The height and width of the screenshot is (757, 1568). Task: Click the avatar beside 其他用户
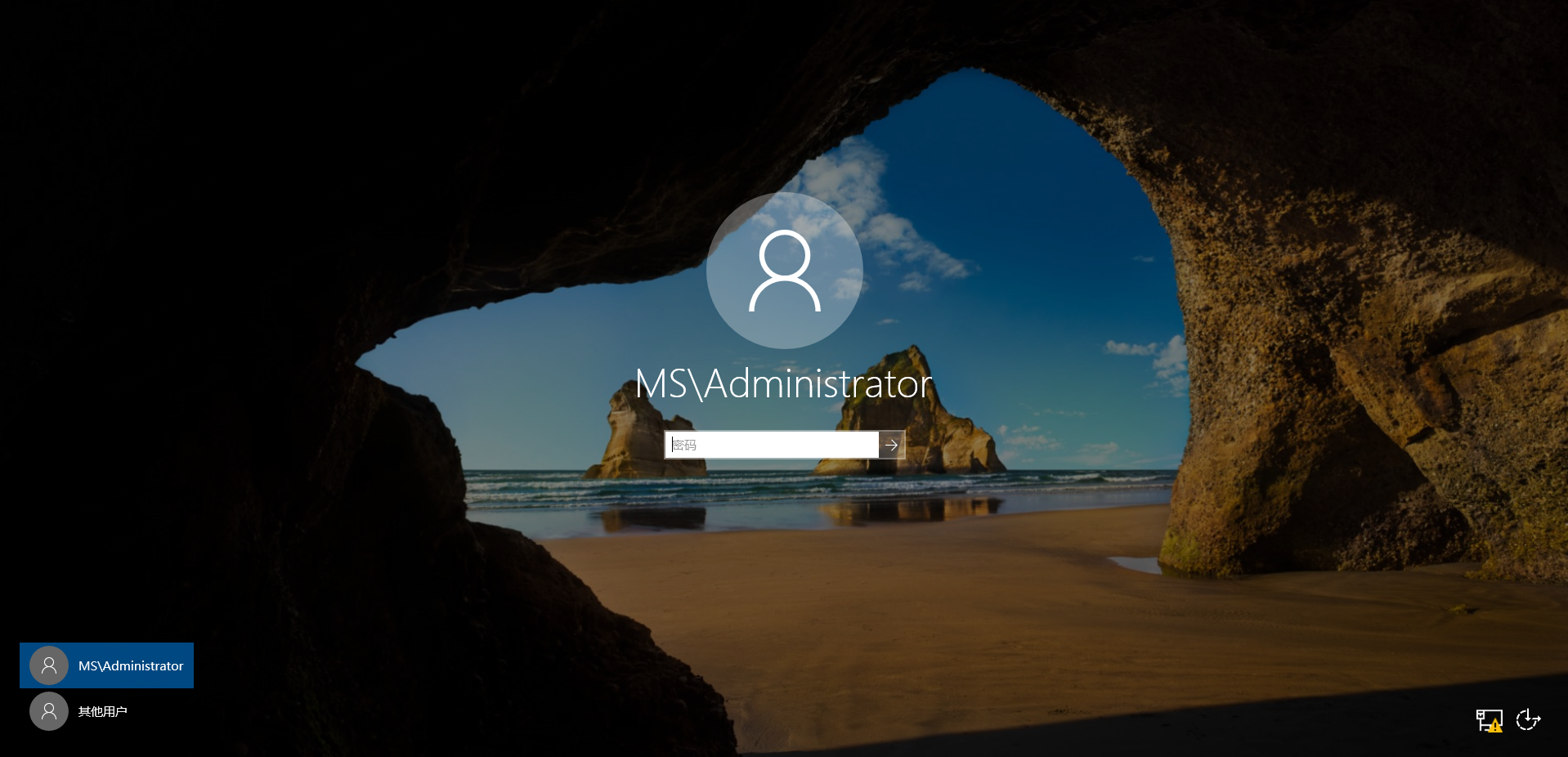click(49, 711)
